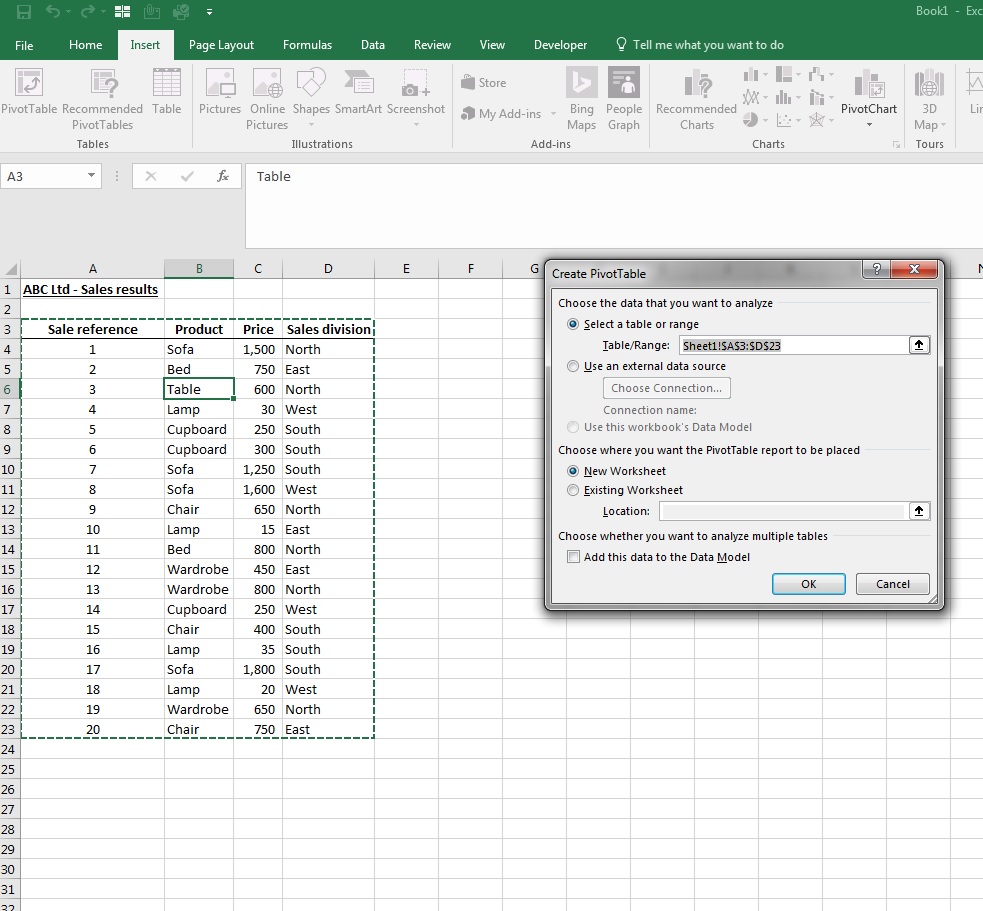Select the Use an external data source option
Viewport: 983px width, 911px height.
click(573, 366)
